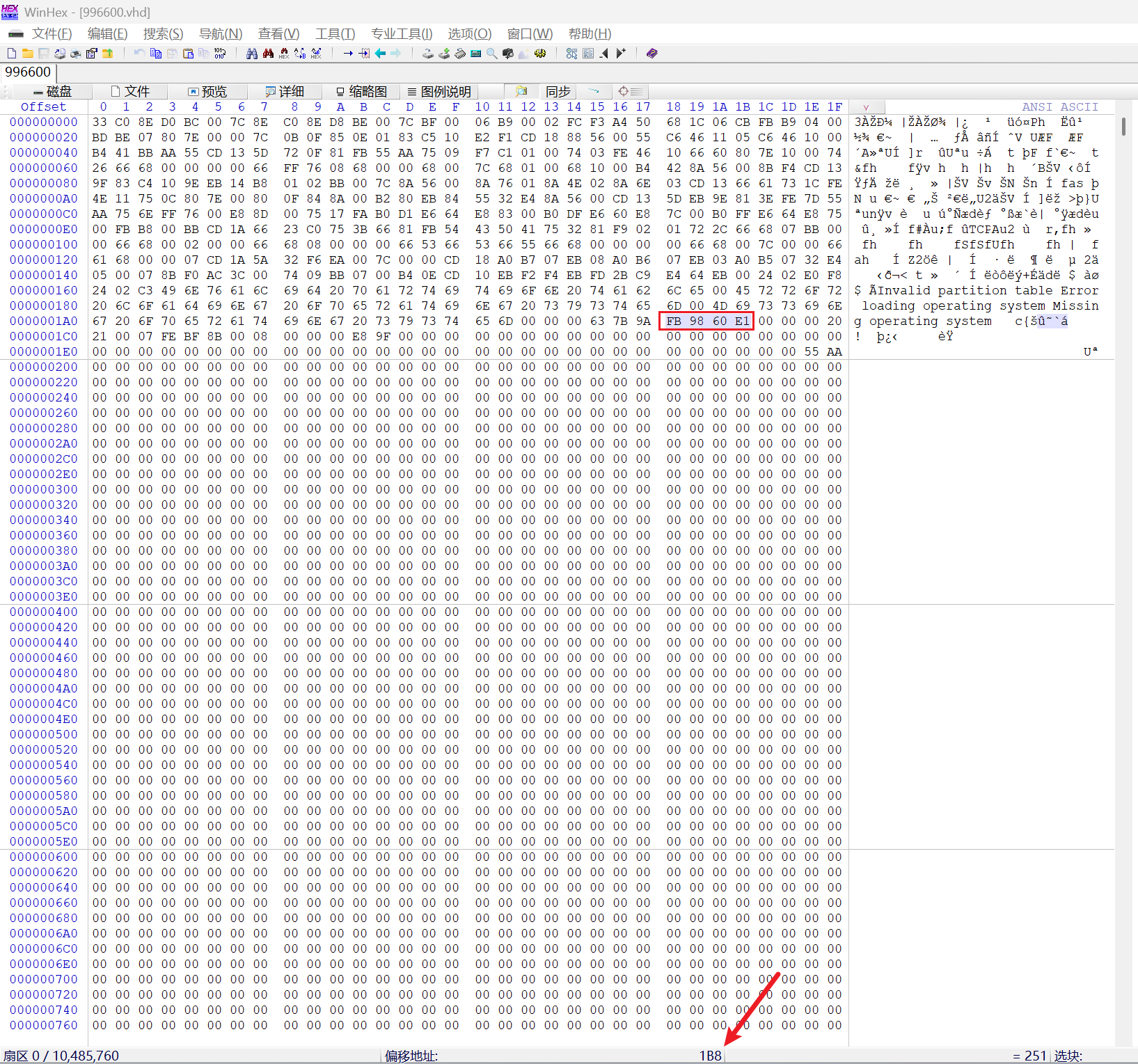Click the Go To Offset arrow icon
Screen dimensions: 1138x1064
[x=348, y=54]
